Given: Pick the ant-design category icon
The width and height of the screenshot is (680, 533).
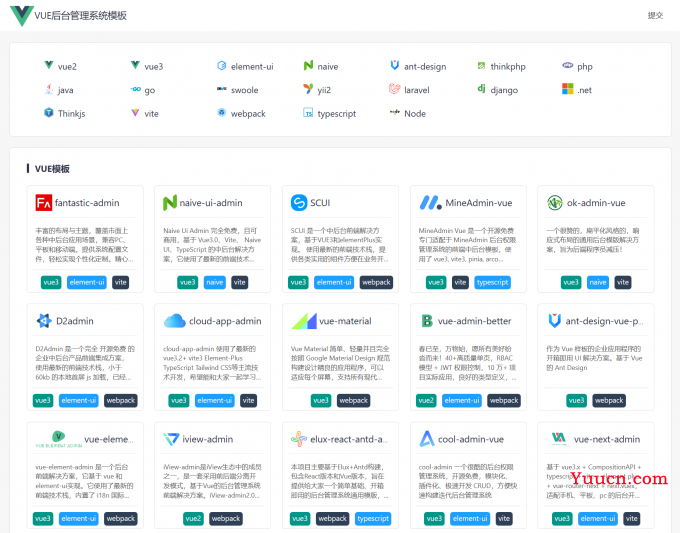Looking at the screenshot, I should pos(395,65).
